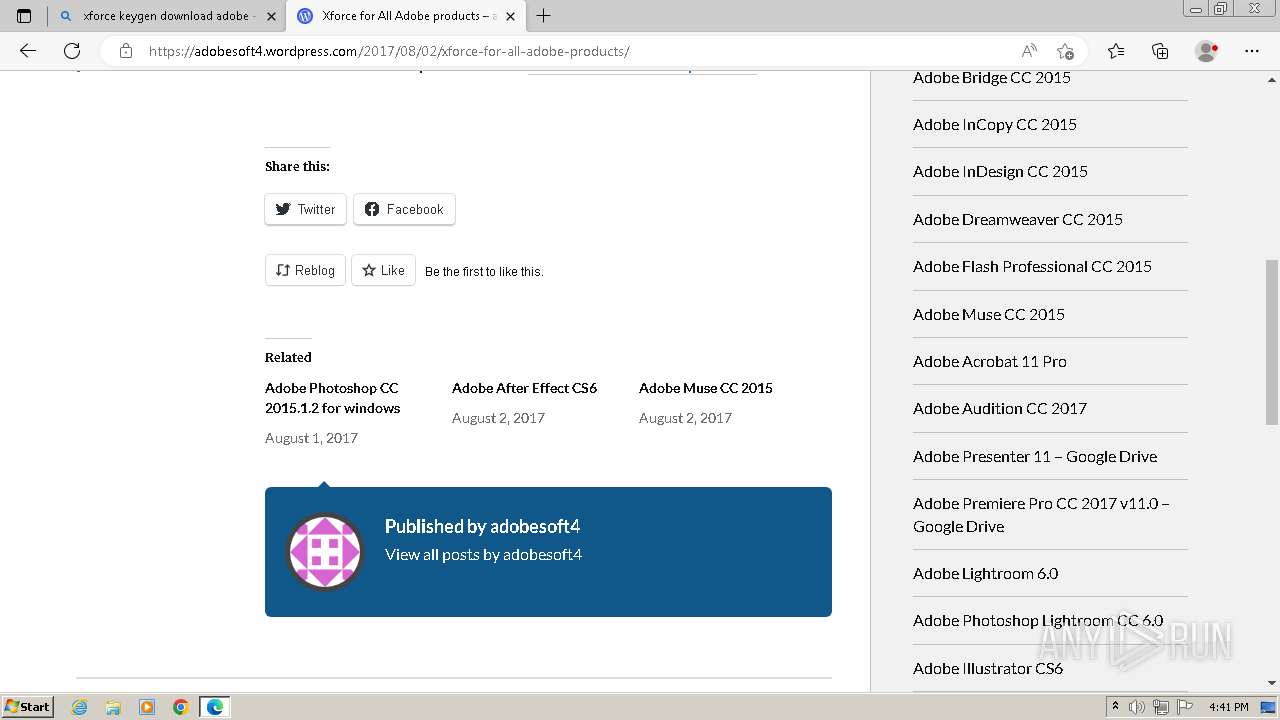Click the 4:41 PM taskbar clock
The width and height of the screenshot is (1280, 720).
click(x=1228, y=707)
